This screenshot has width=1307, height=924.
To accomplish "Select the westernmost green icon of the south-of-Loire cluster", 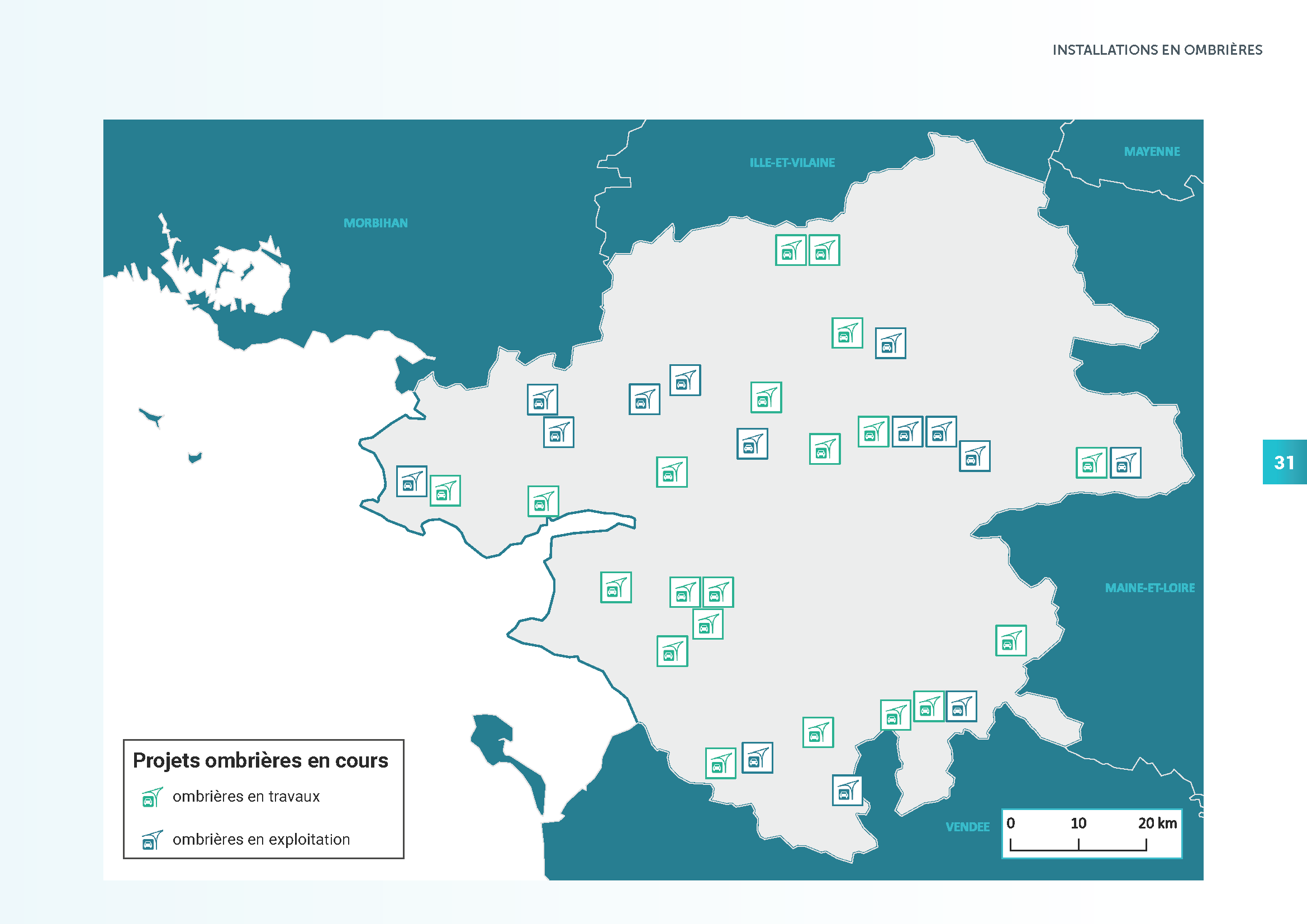I will pyautogui.click(x=616, y=588).
